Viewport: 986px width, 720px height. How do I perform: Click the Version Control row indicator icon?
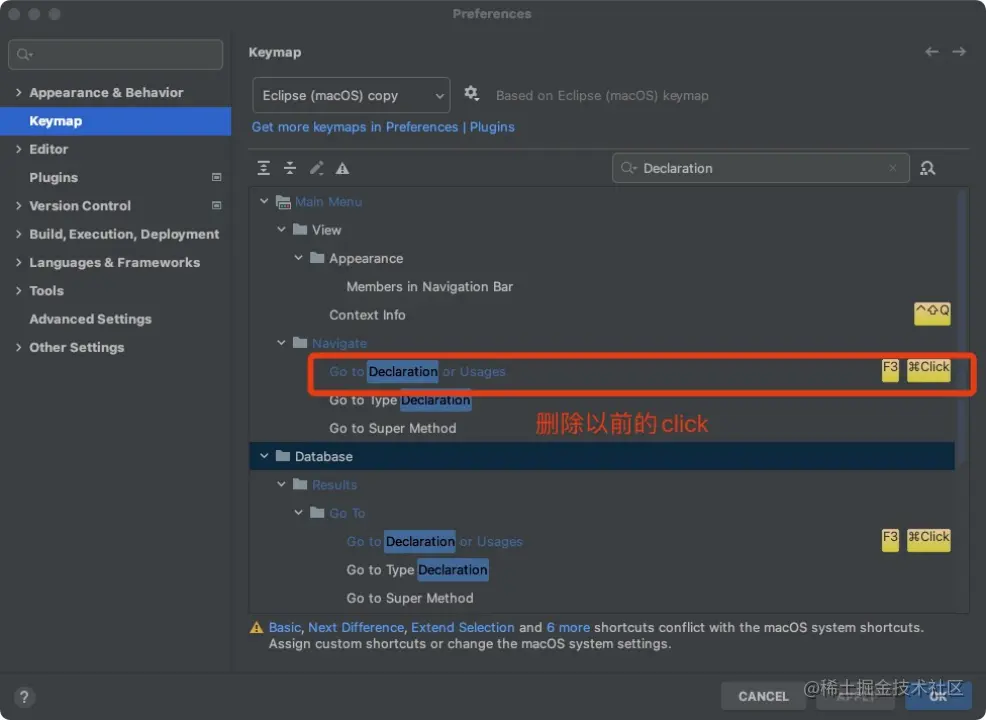(216, 206)
